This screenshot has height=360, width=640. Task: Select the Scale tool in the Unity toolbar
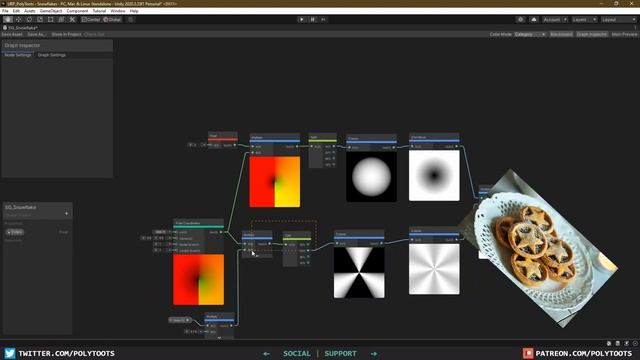pos(40,20)
